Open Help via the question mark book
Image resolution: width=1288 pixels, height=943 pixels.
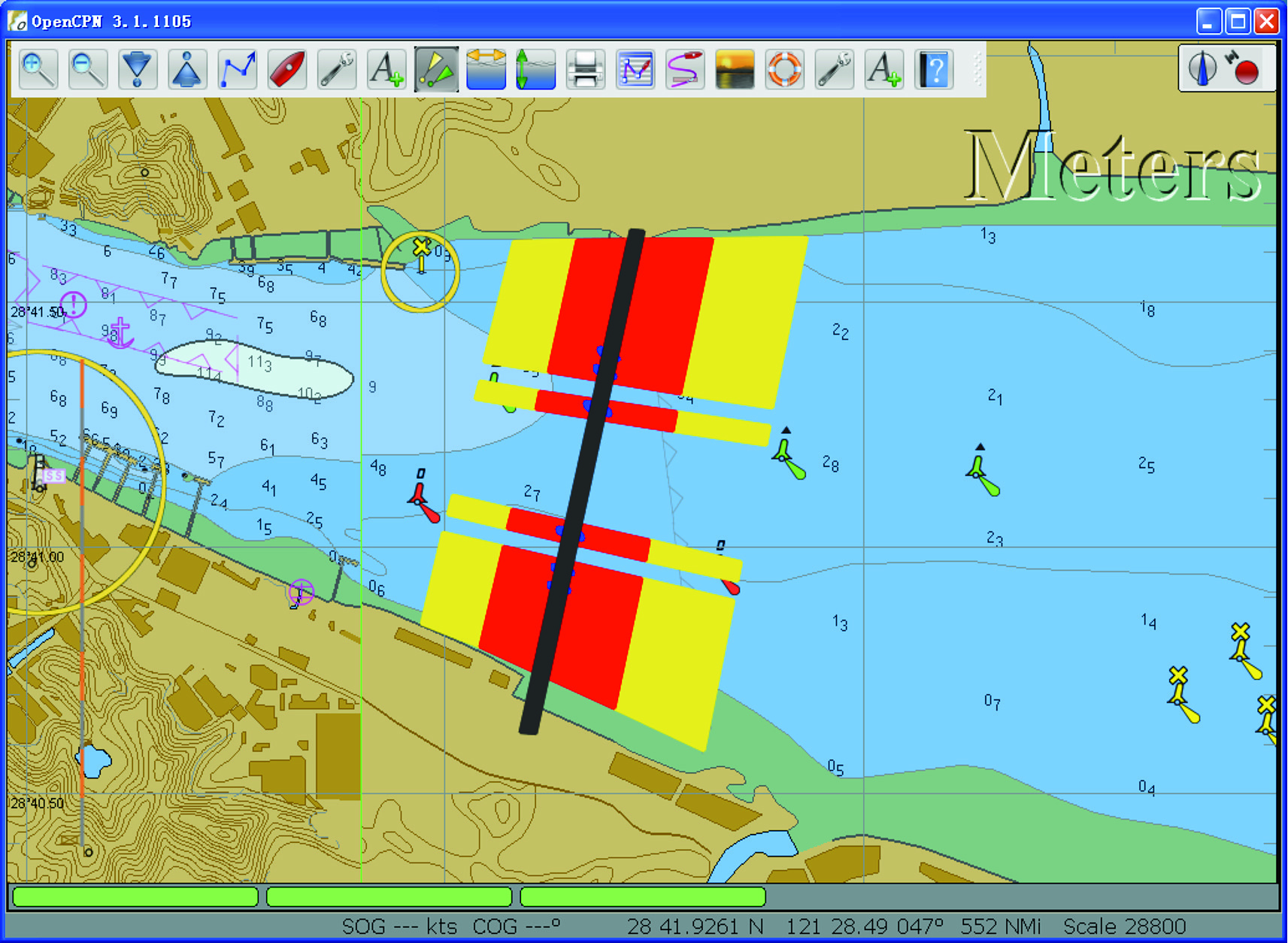click(x=934, y=70)
